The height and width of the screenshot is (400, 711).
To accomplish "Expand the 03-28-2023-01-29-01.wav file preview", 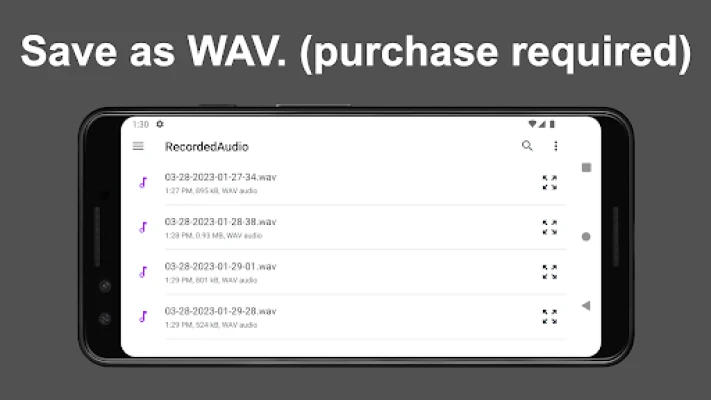I will 549,271.
